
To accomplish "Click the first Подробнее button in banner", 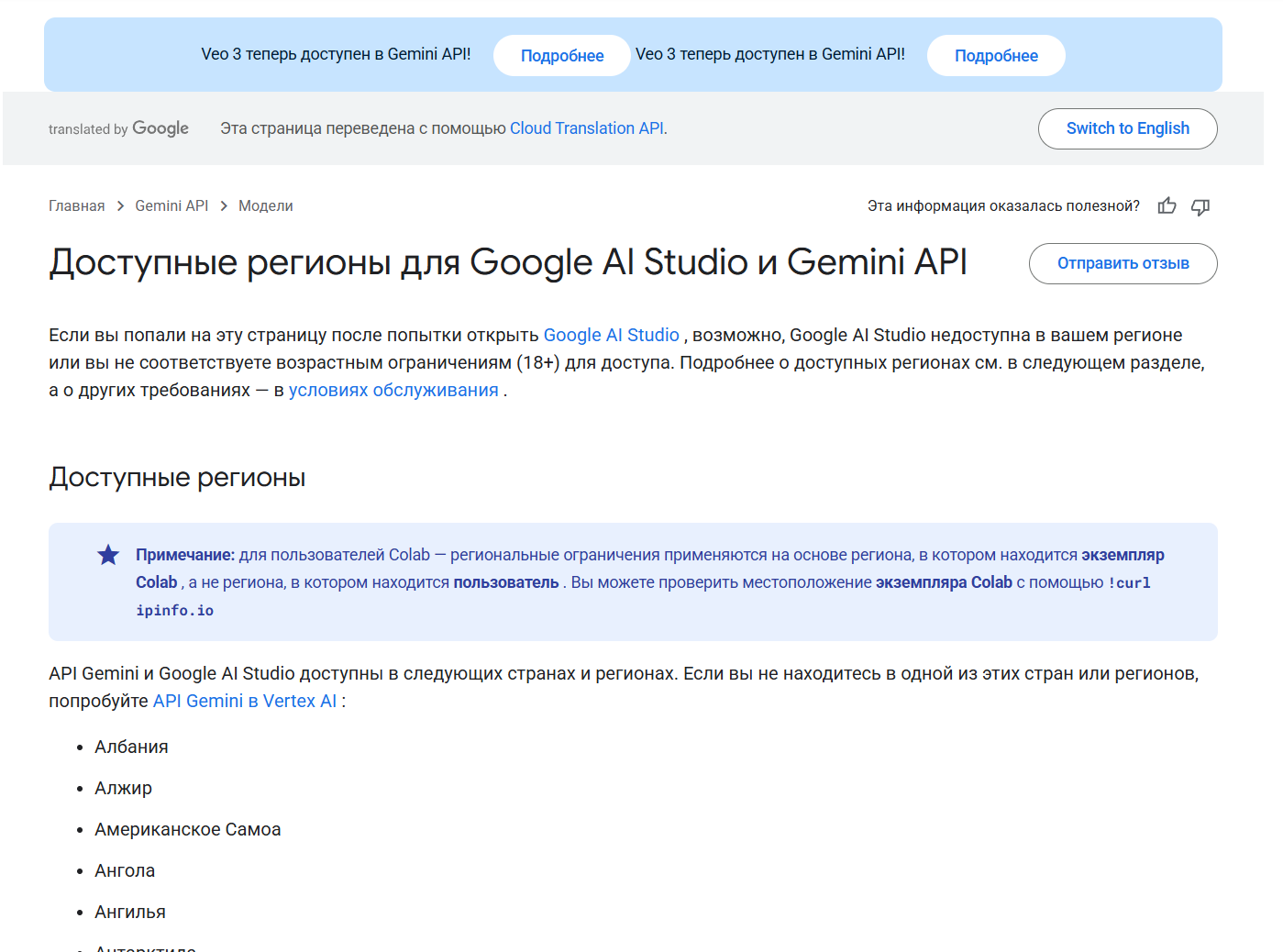I will pos(562,56).
